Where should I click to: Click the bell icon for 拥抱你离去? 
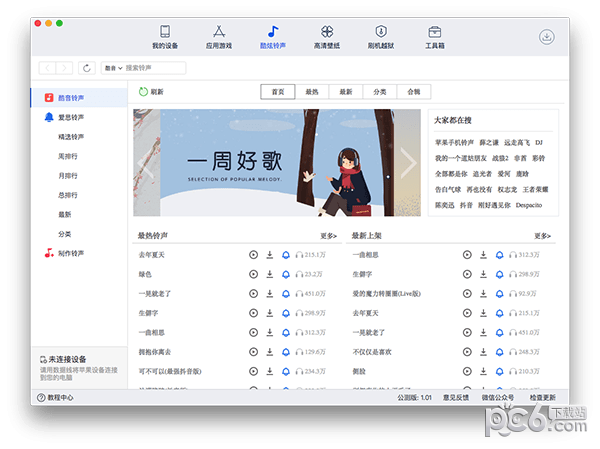286,352
